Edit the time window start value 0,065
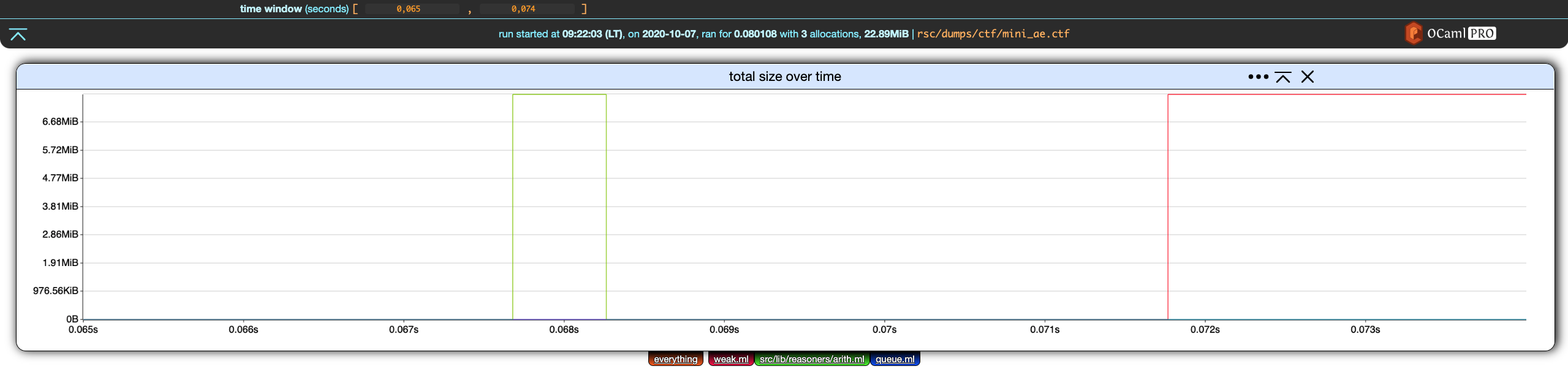The height and width of the screenshot is (377, 1568). (x=412, y=9)
